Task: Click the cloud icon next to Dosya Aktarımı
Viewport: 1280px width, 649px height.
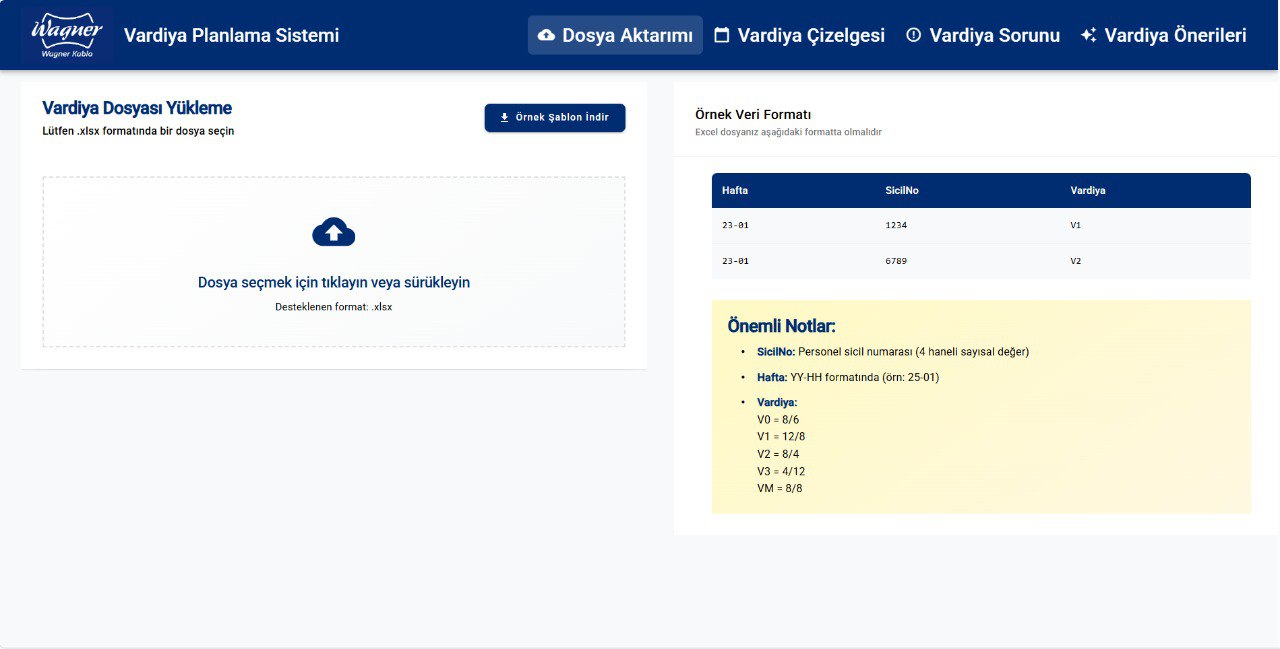Action: (545, 35)
